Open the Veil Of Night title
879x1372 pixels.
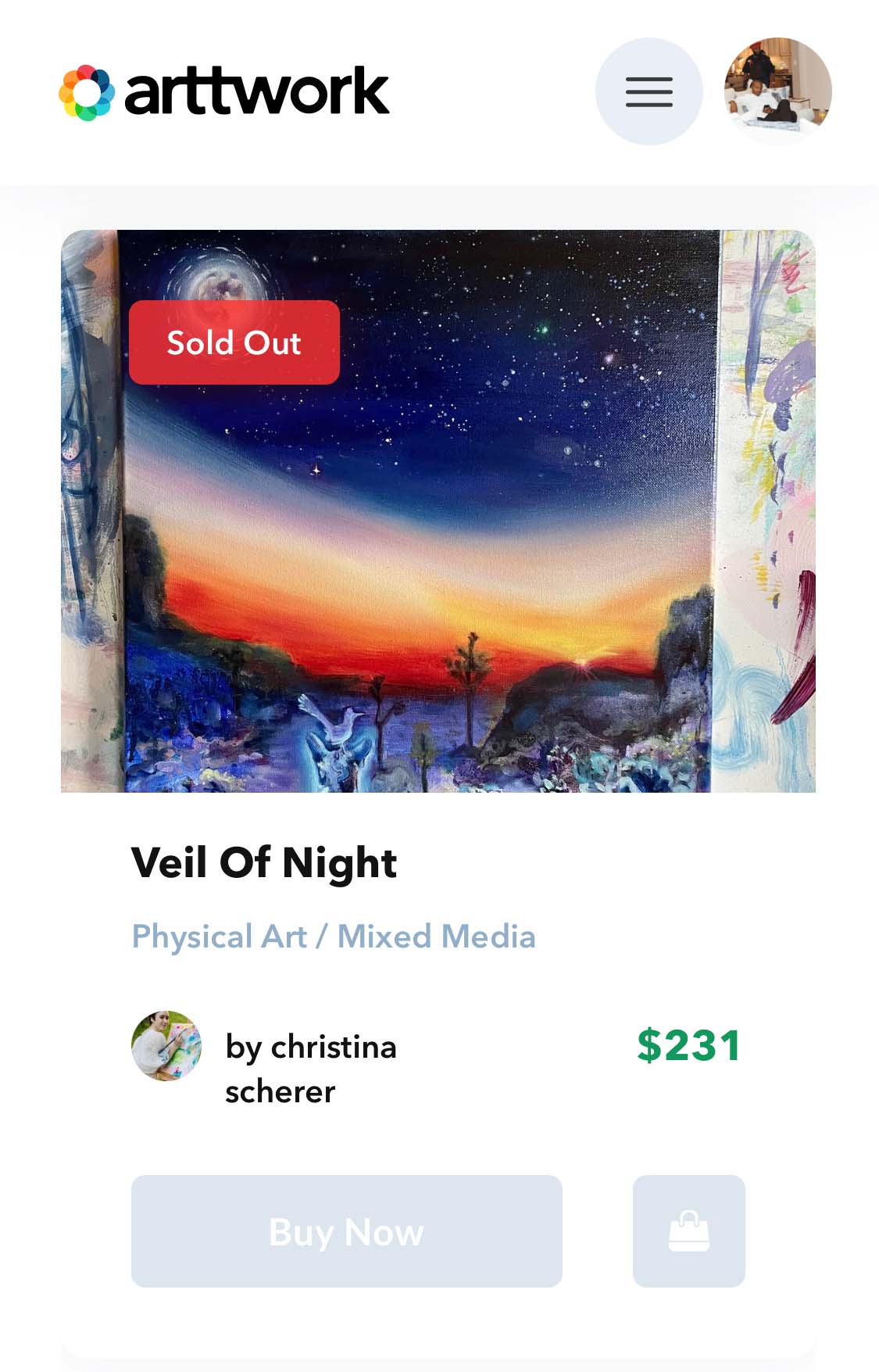(x=264, y=863)
